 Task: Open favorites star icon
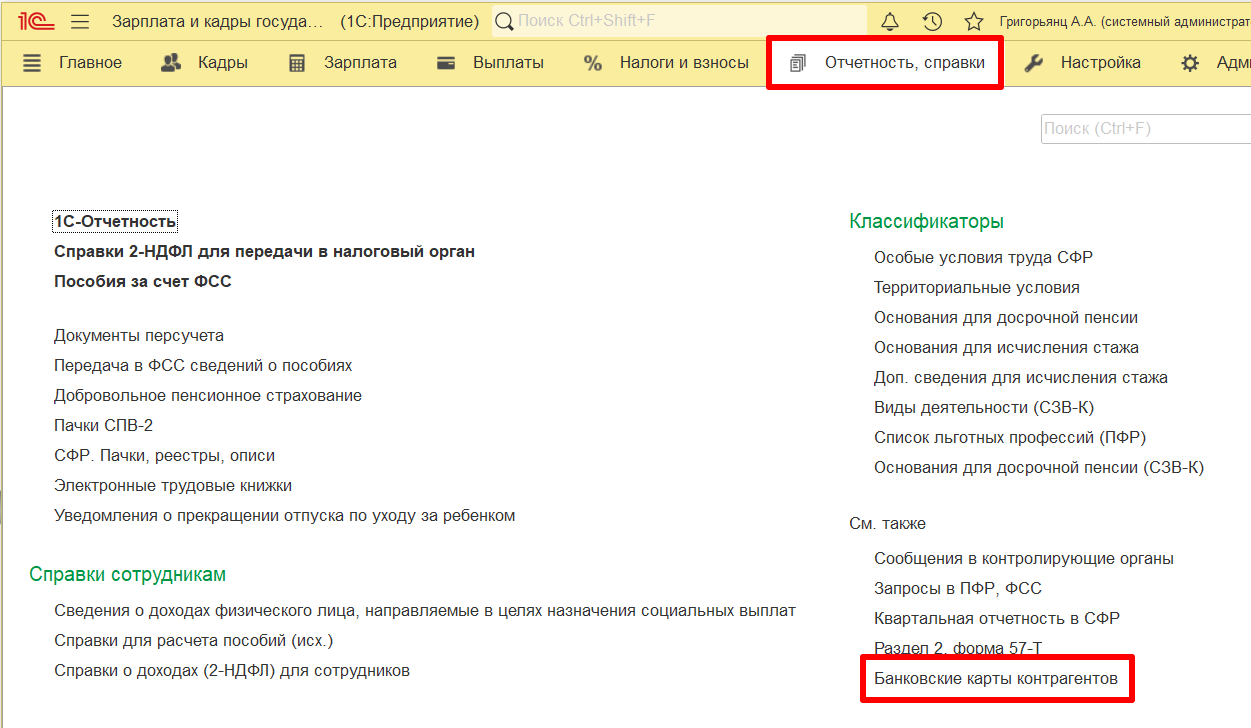point(973,21)
